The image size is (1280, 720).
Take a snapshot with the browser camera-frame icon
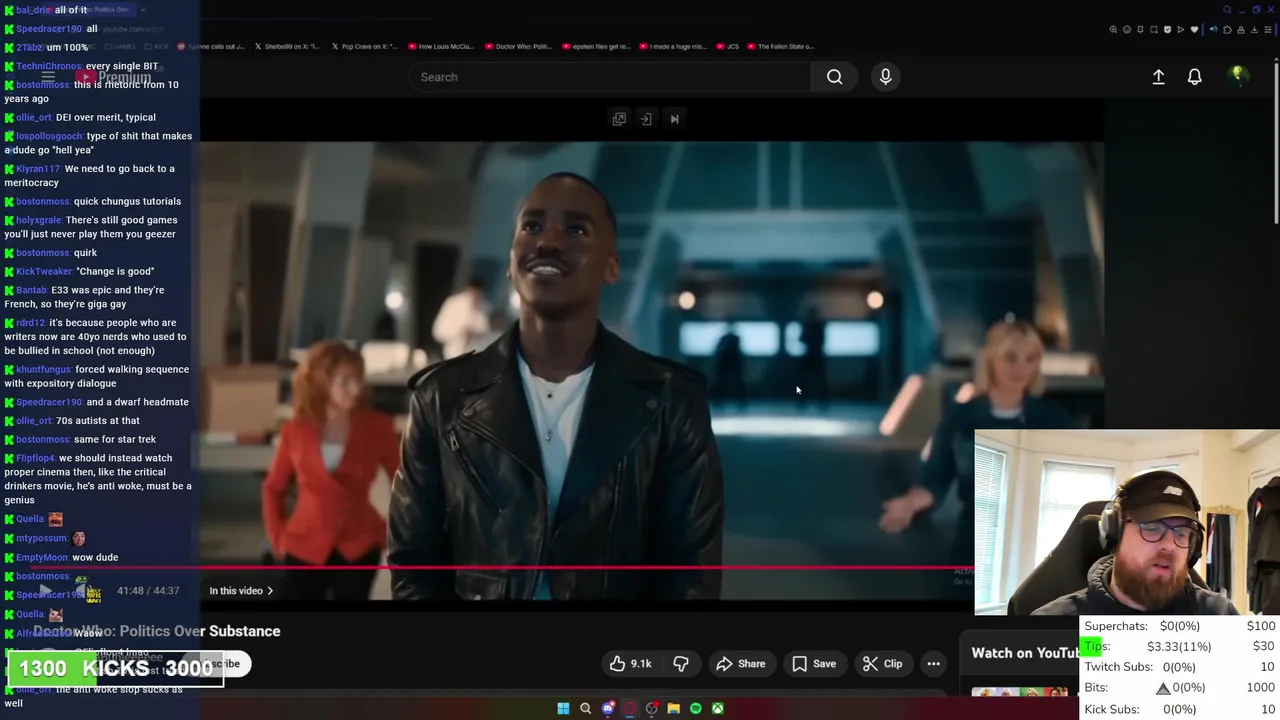click(1153, 29)
